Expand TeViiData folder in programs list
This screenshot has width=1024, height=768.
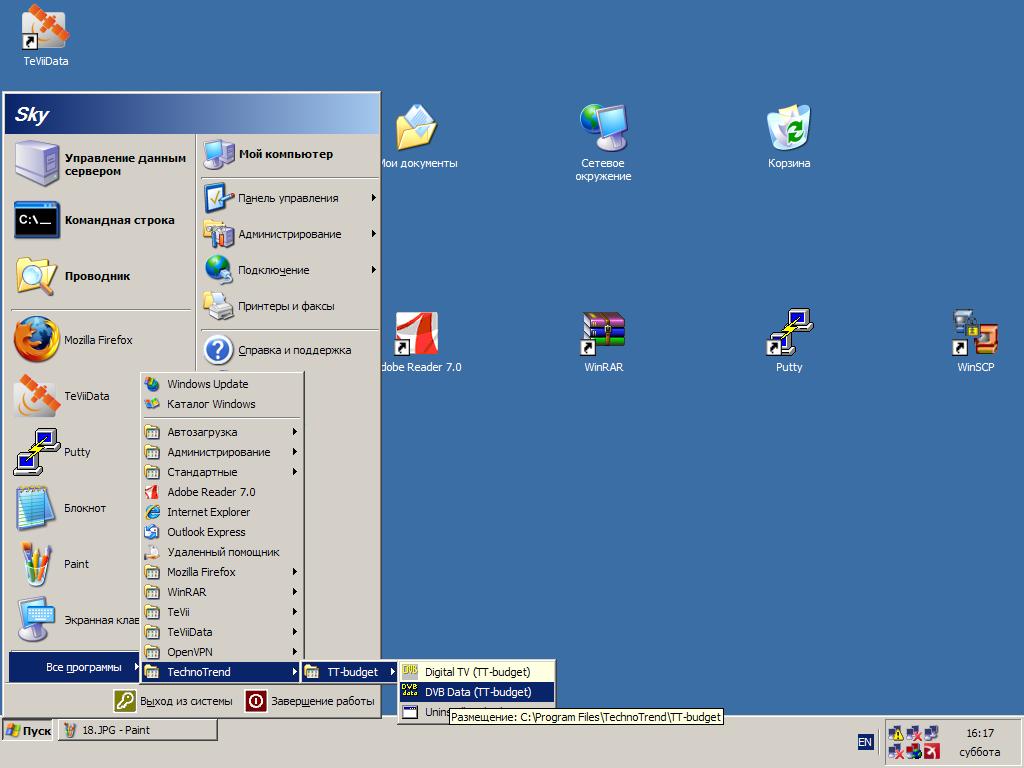(222, 632)
